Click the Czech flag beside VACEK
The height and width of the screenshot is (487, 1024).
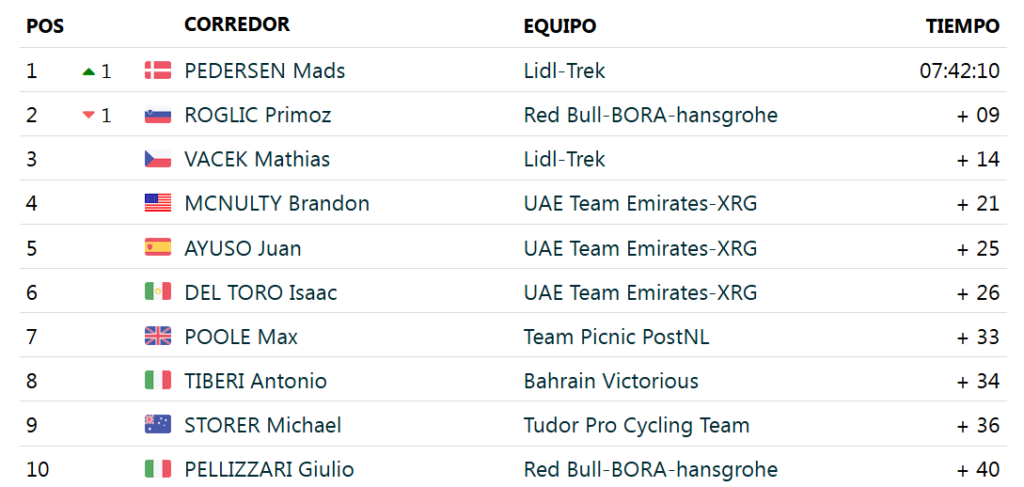coord(157,159)
